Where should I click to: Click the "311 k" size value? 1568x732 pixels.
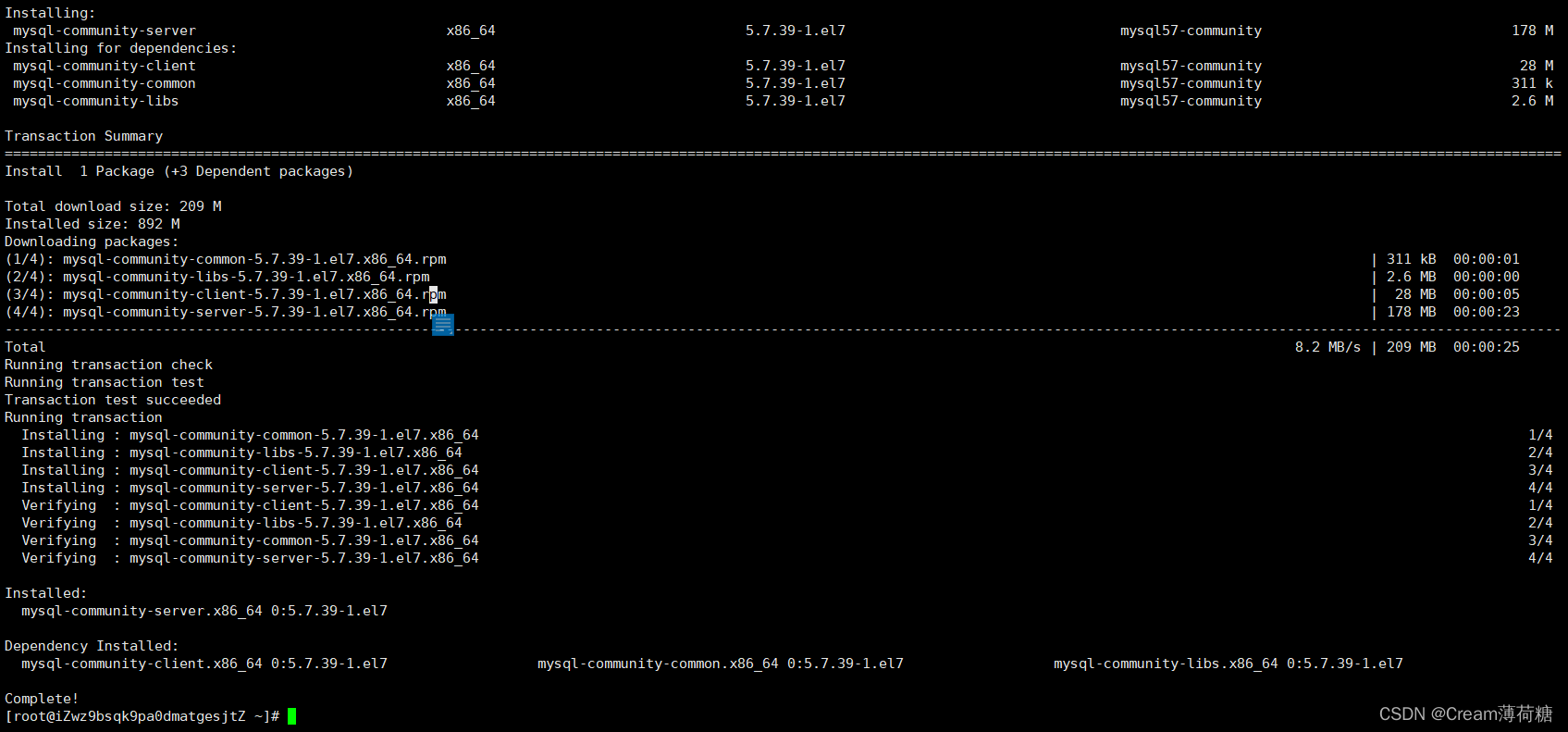point(1533,83)
